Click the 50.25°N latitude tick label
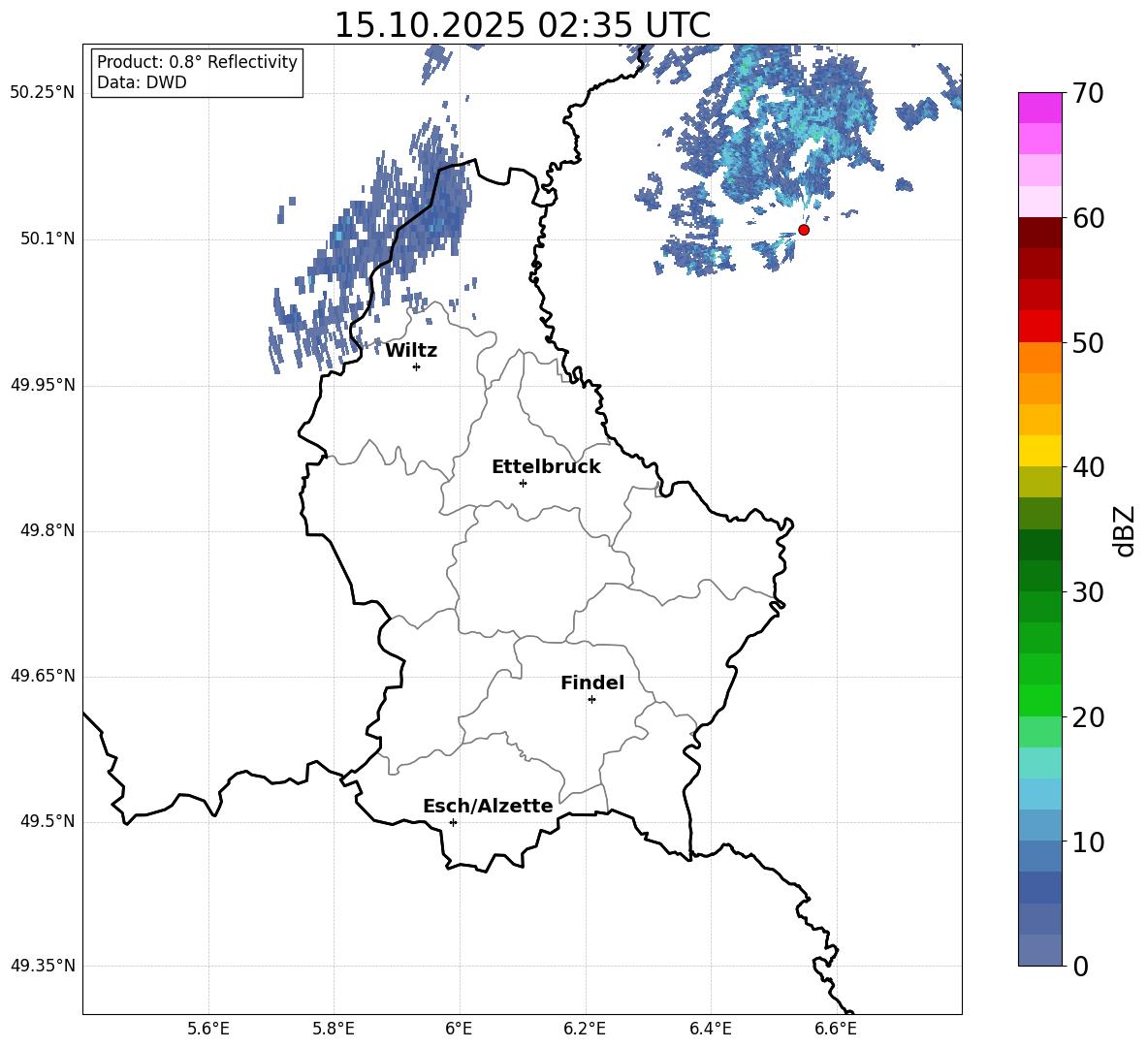 (x=43, y=93)
